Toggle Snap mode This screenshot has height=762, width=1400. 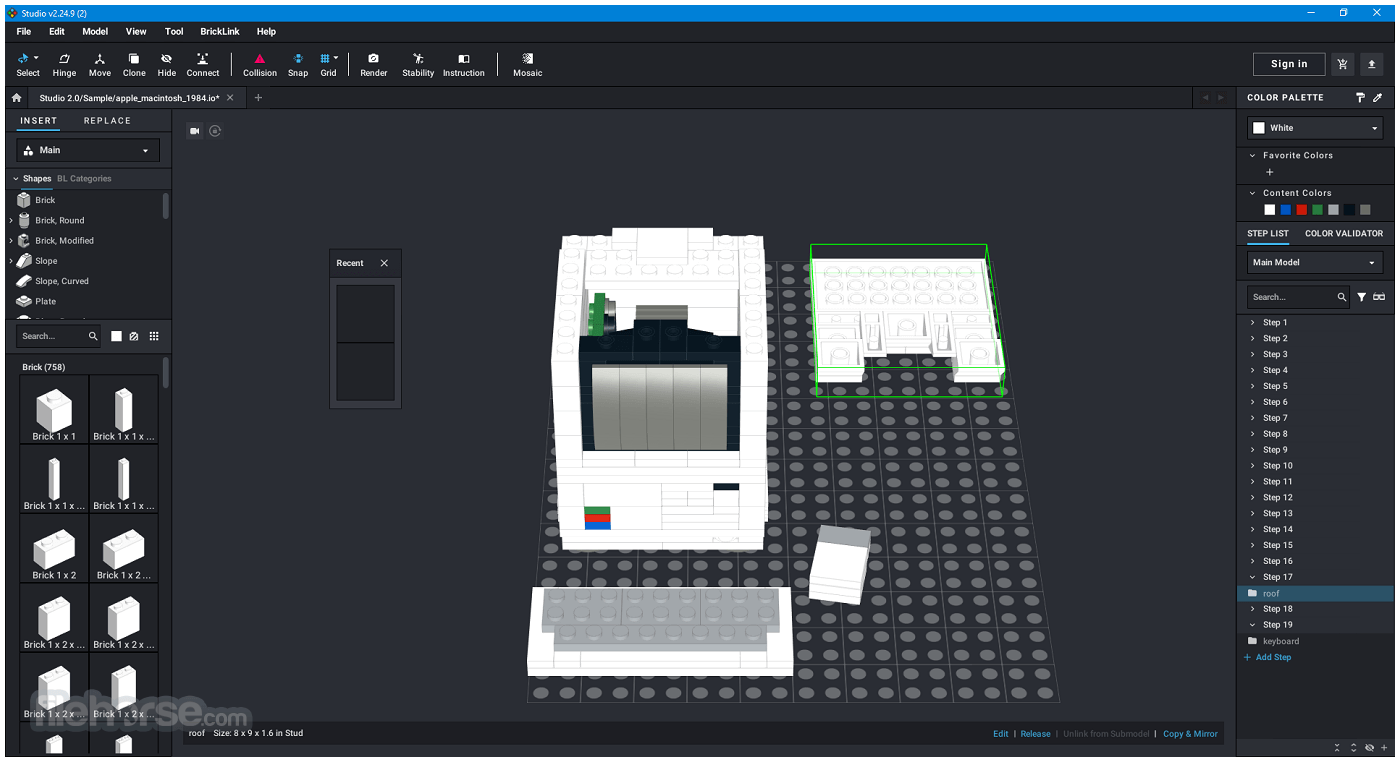point(298,65)
